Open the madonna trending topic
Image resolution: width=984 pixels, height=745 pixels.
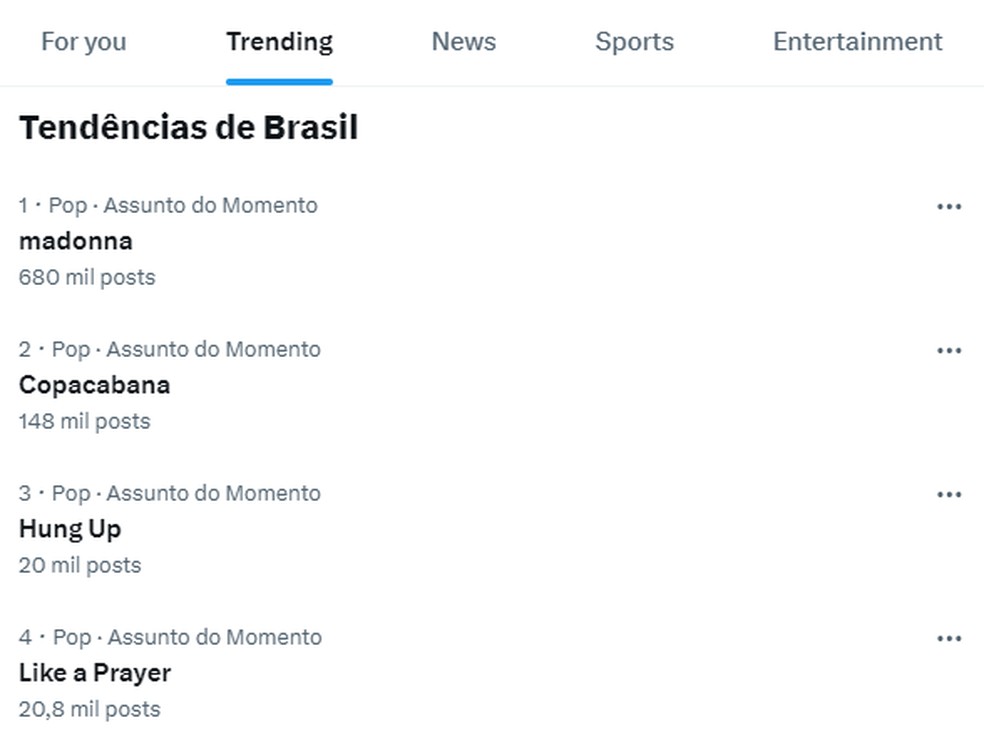[76, 241]
